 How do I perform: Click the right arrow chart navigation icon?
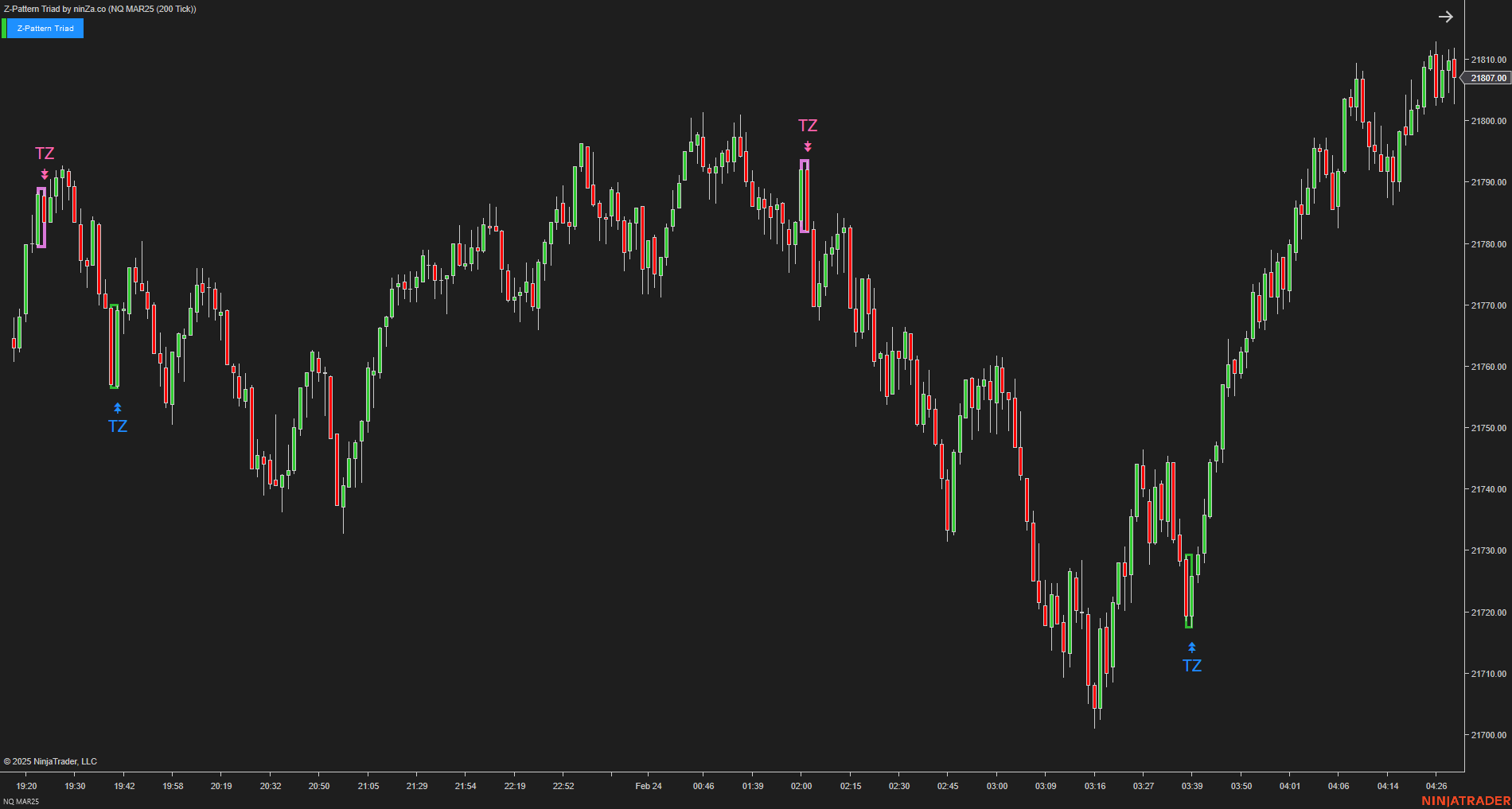(1447, 17)
